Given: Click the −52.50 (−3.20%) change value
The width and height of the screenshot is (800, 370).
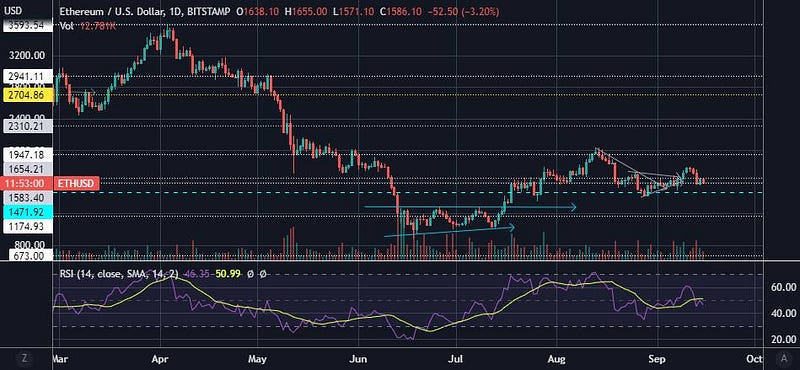Looking at the screenshot, I should 463,11.
